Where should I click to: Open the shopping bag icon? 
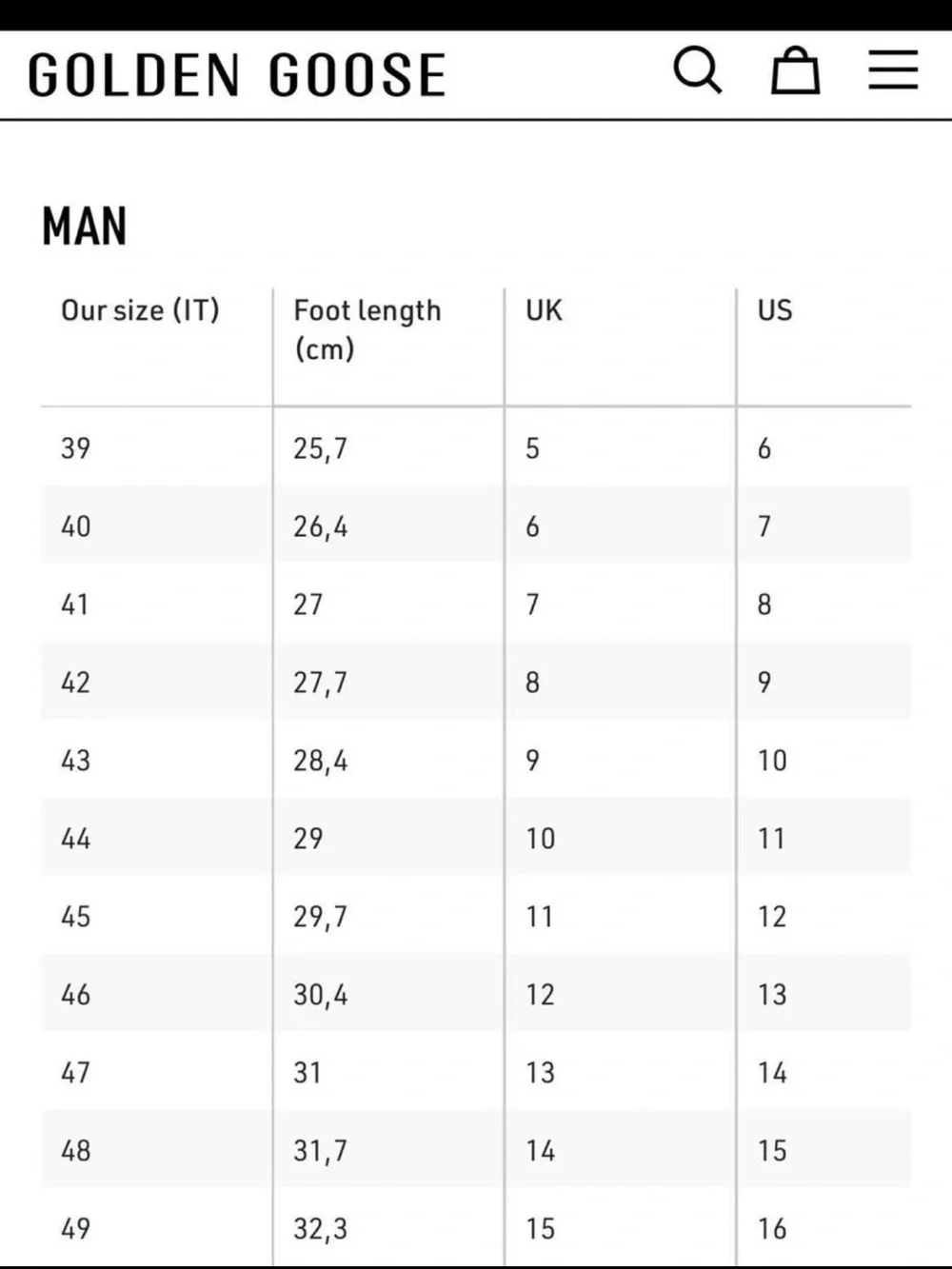795,70
